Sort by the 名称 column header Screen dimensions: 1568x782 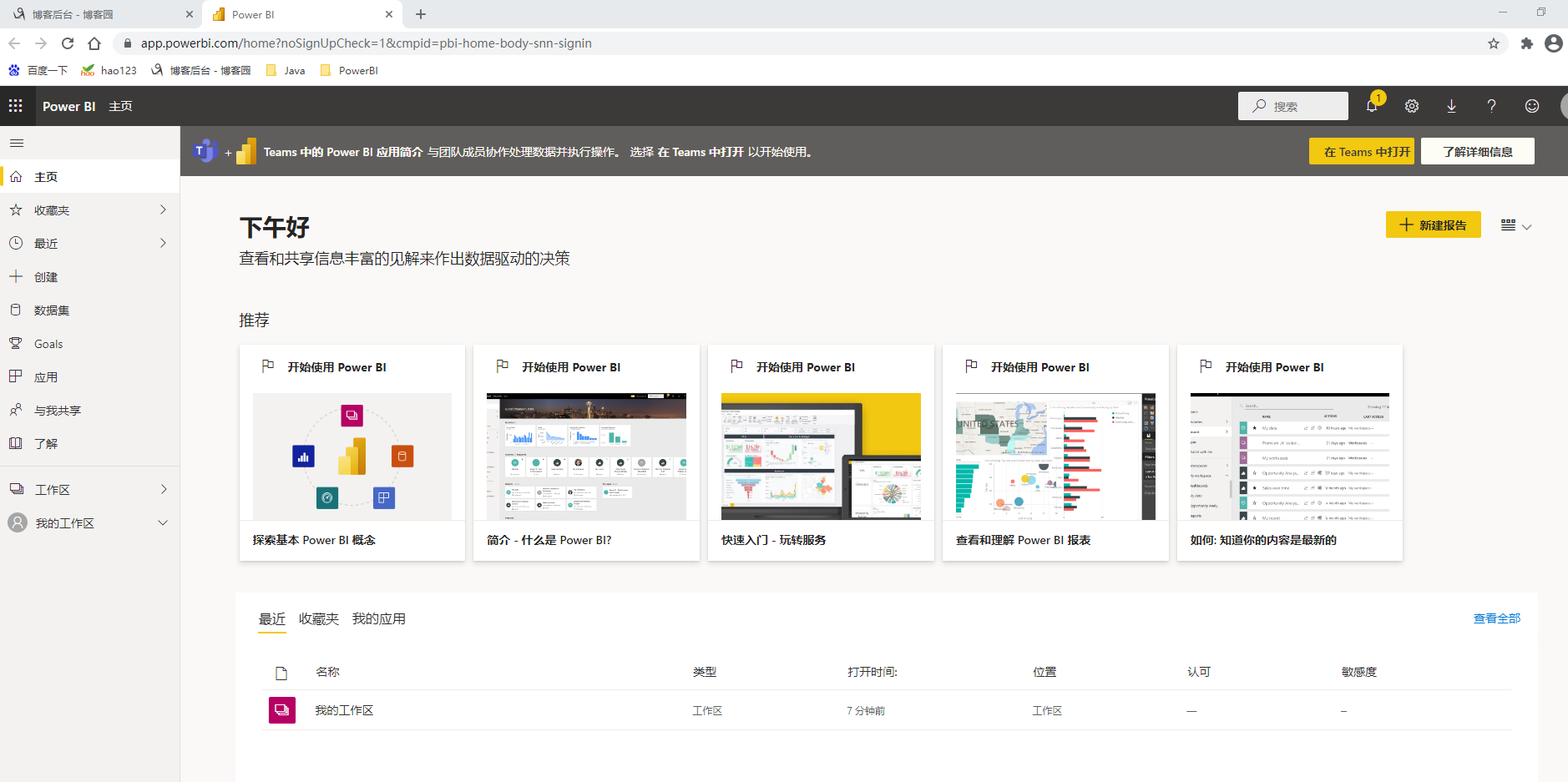click(328, 672)
